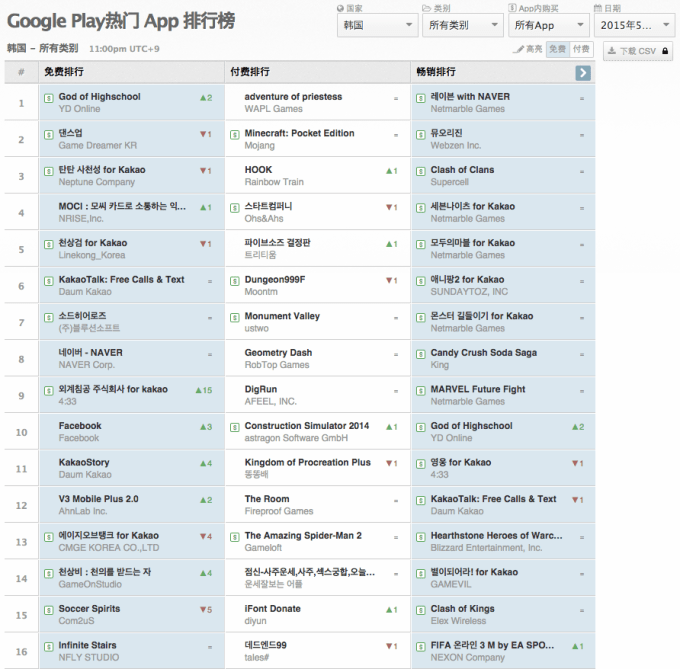This screenshot has width=680, height=669.
Task: Click in-app purchase icon beside 탄탄 사천성 for Kakao
Action: (49, 171)
